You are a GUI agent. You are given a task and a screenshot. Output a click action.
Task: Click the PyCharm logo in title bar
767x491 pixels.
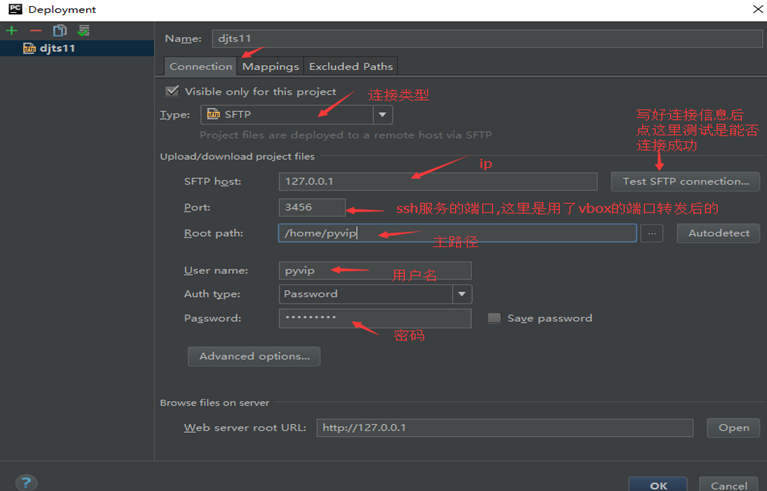pyautogui.click(x=15, y=9)
